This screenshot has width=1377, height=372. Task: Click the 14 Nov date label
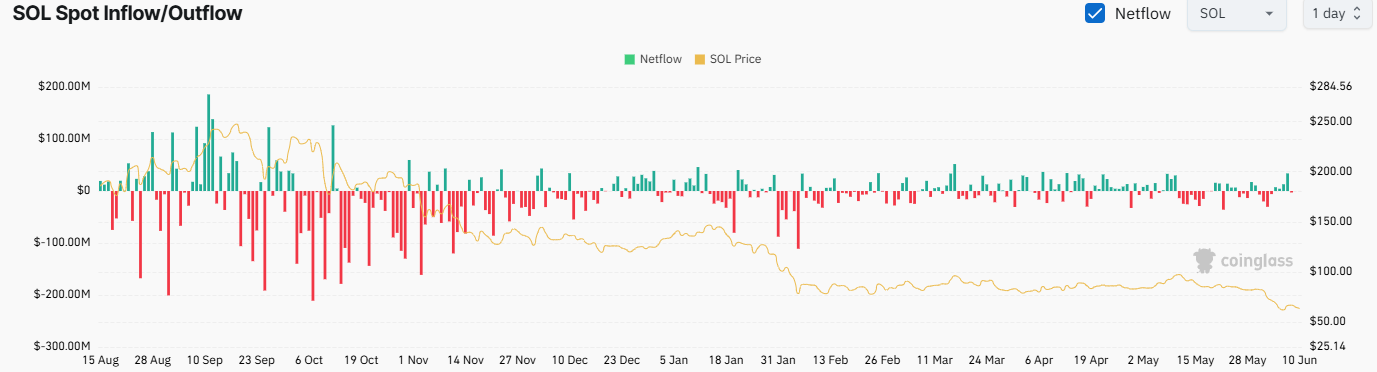click(x=465, y=359)
